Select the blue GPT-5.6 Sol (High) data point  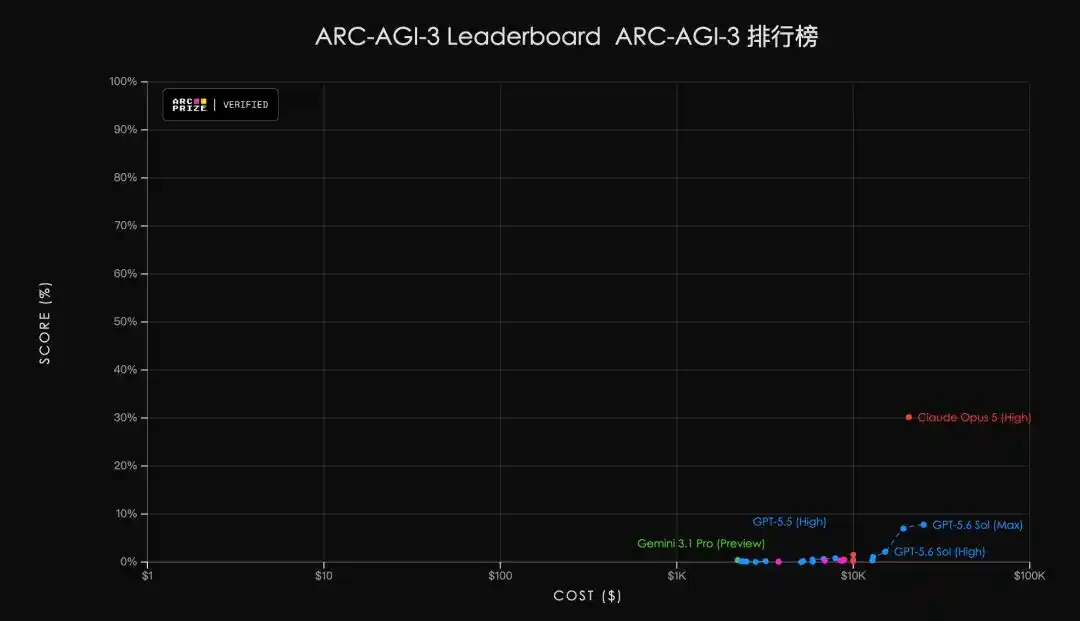click(x=885, y=551)
